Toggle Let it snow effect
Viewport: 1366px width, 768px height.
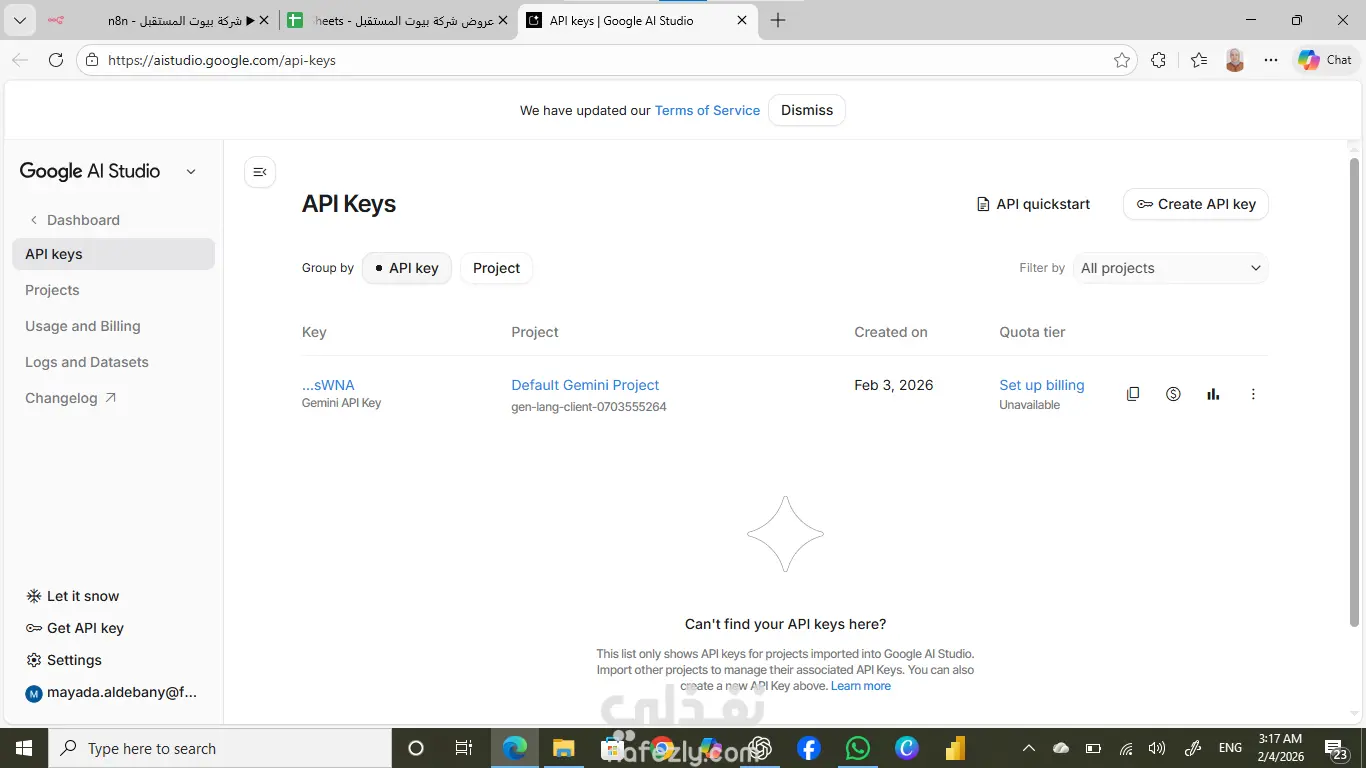pyautogui.click(x=73, y=596)
